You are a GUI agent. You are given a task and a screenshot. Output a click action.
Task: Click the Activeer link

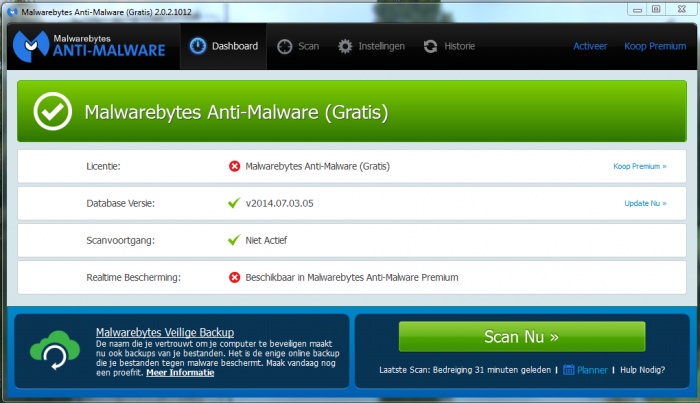pos(590,46)
